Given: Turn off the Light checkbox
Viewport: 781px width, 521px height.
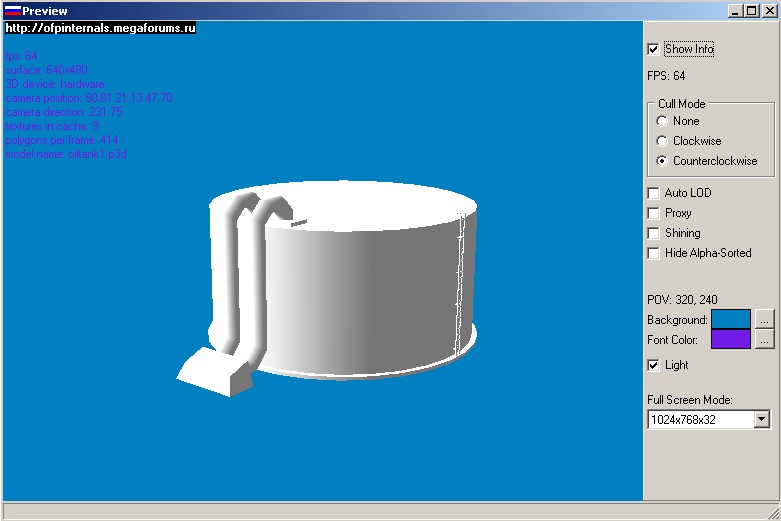Looking at the screenshot, I should (654, 365).
